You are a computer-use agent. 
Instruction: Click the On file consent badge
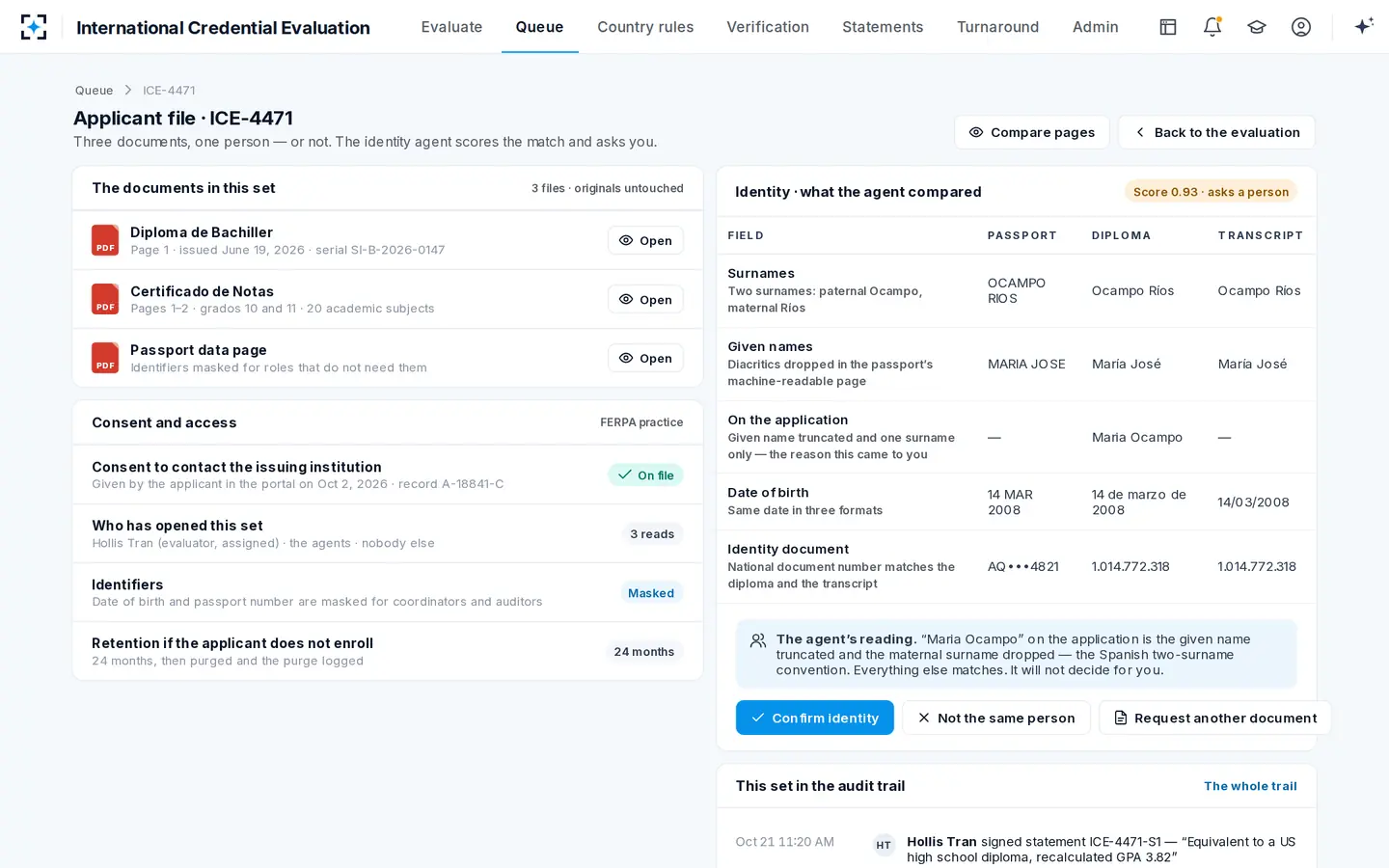pos(645,475)
